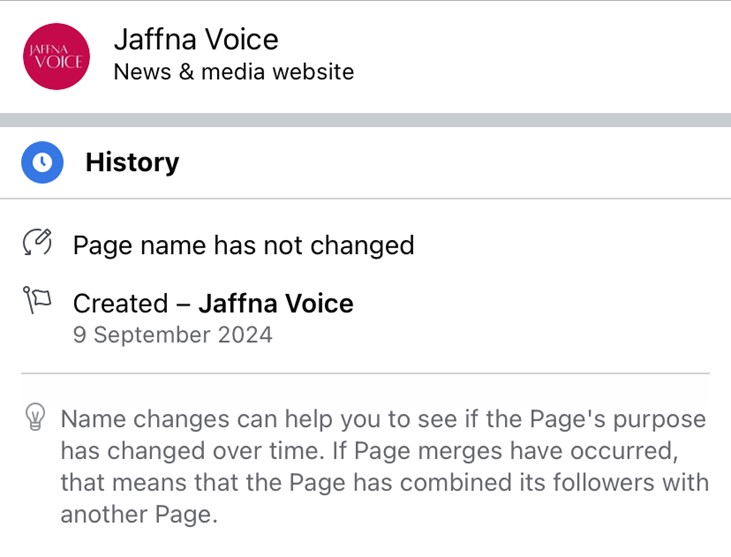
Task: Tap the News & media website category
Action: point(234,72)
